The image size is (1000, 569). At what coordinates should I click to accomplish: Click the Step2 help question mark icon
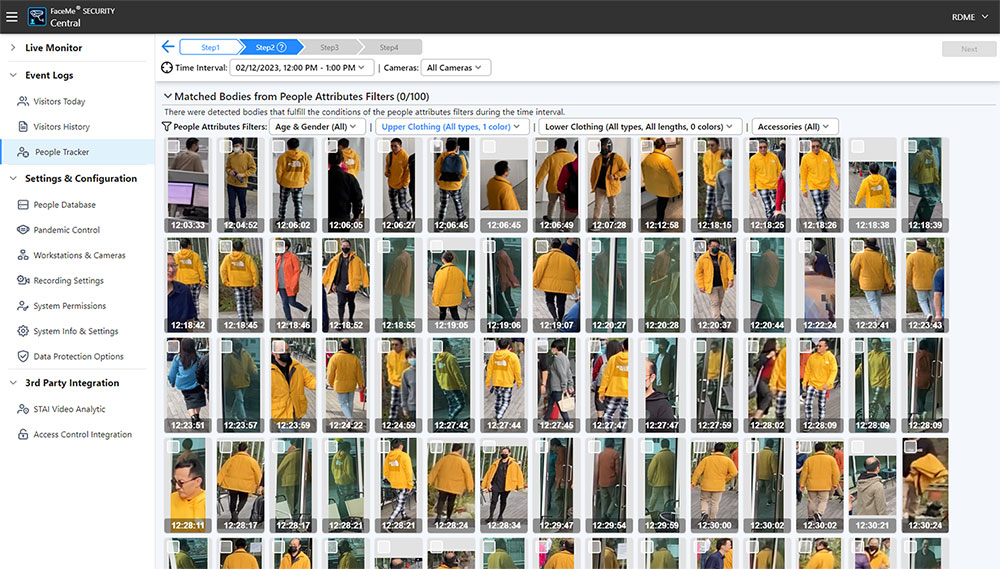(282, 47)
